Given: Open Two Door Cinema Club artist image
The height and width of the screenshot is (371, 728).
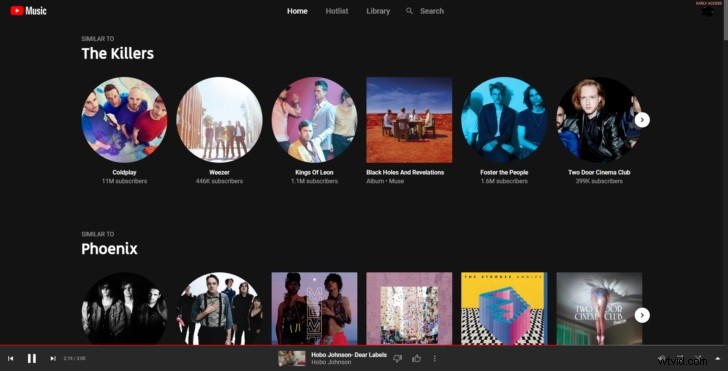Looking at the screenshot, I should click(x=599, y=120).
